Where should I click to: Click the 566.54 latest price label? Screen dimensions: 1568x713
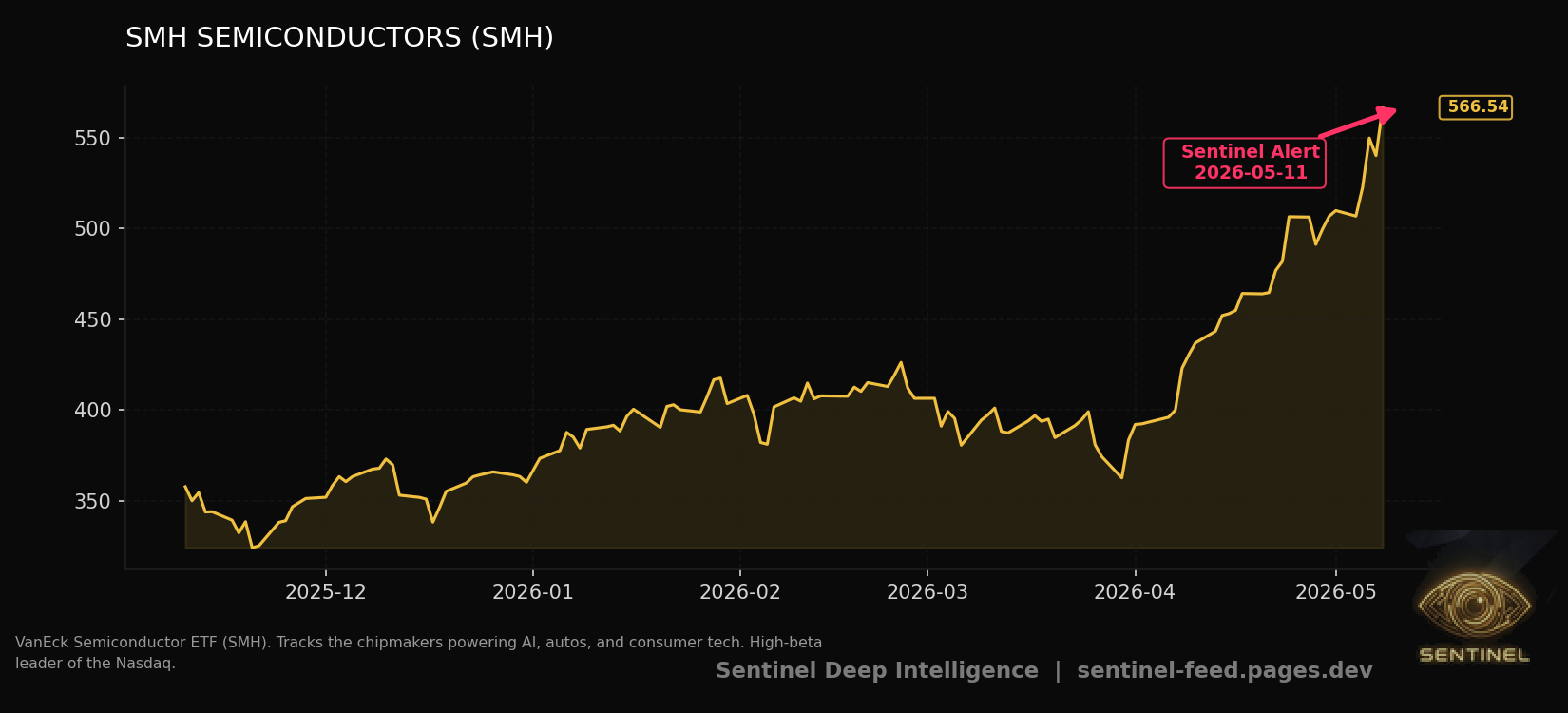click(1476, 107)
